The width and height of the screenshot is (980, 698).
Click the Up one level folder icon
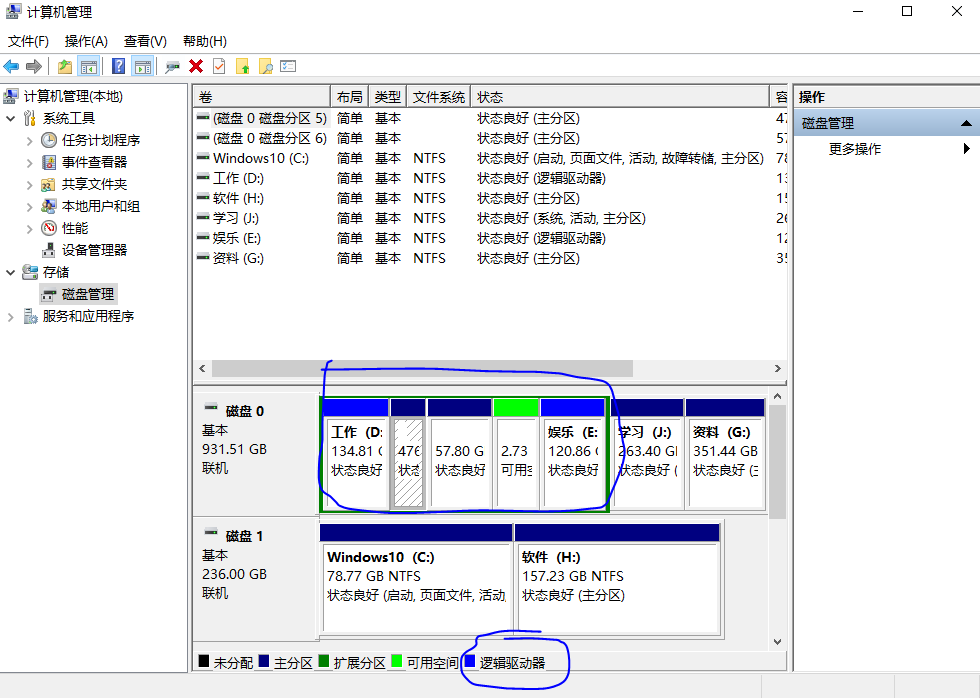(x=64, y=66)
